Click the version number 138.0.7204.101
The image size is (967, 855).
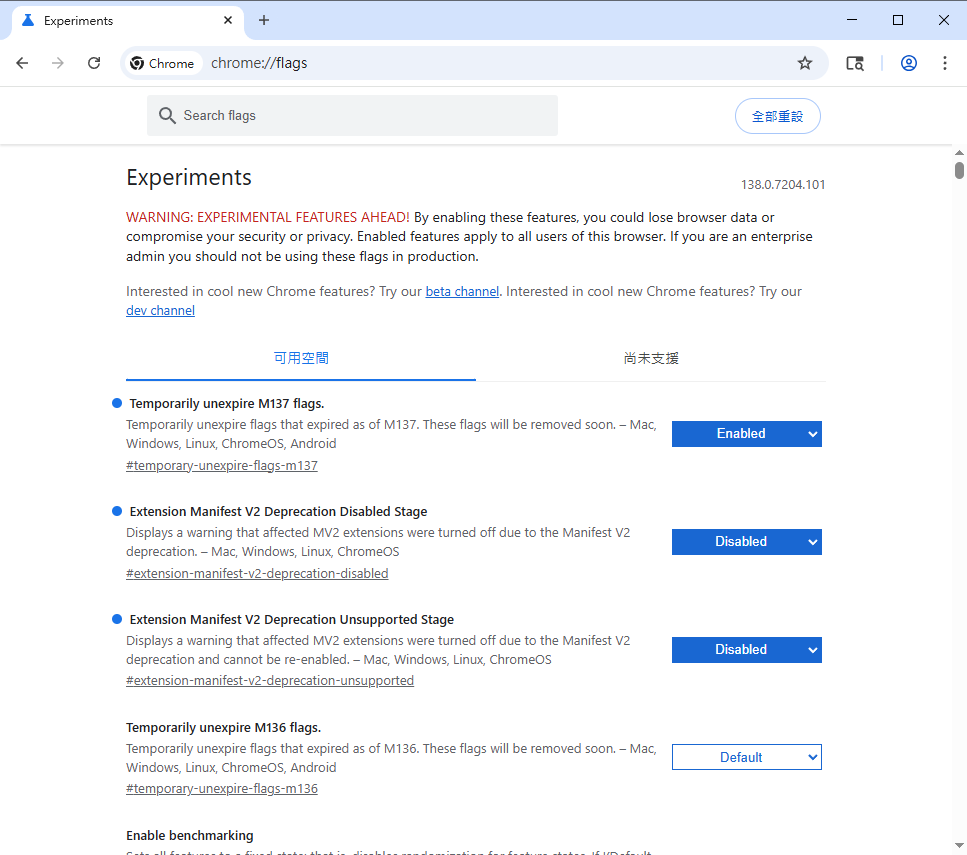coord(783,184)
